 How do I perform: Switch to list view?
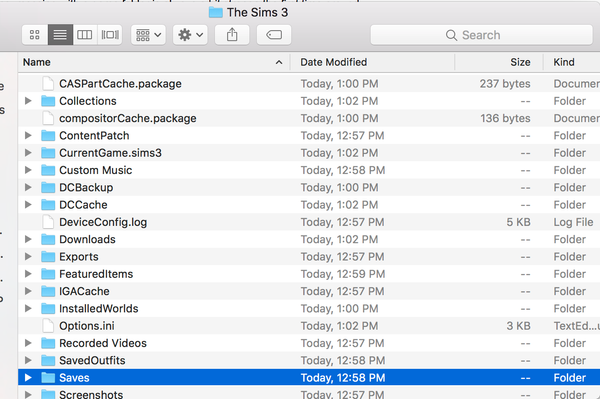click(60, 35)
